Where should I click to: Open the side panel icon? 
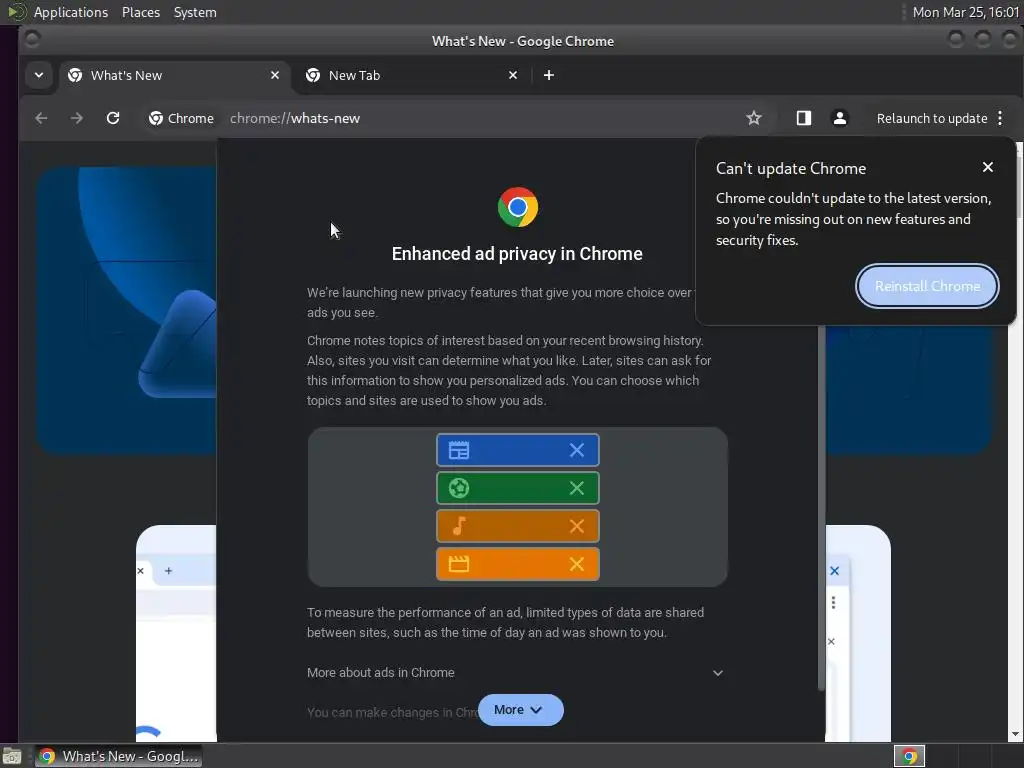coord(803,118)
